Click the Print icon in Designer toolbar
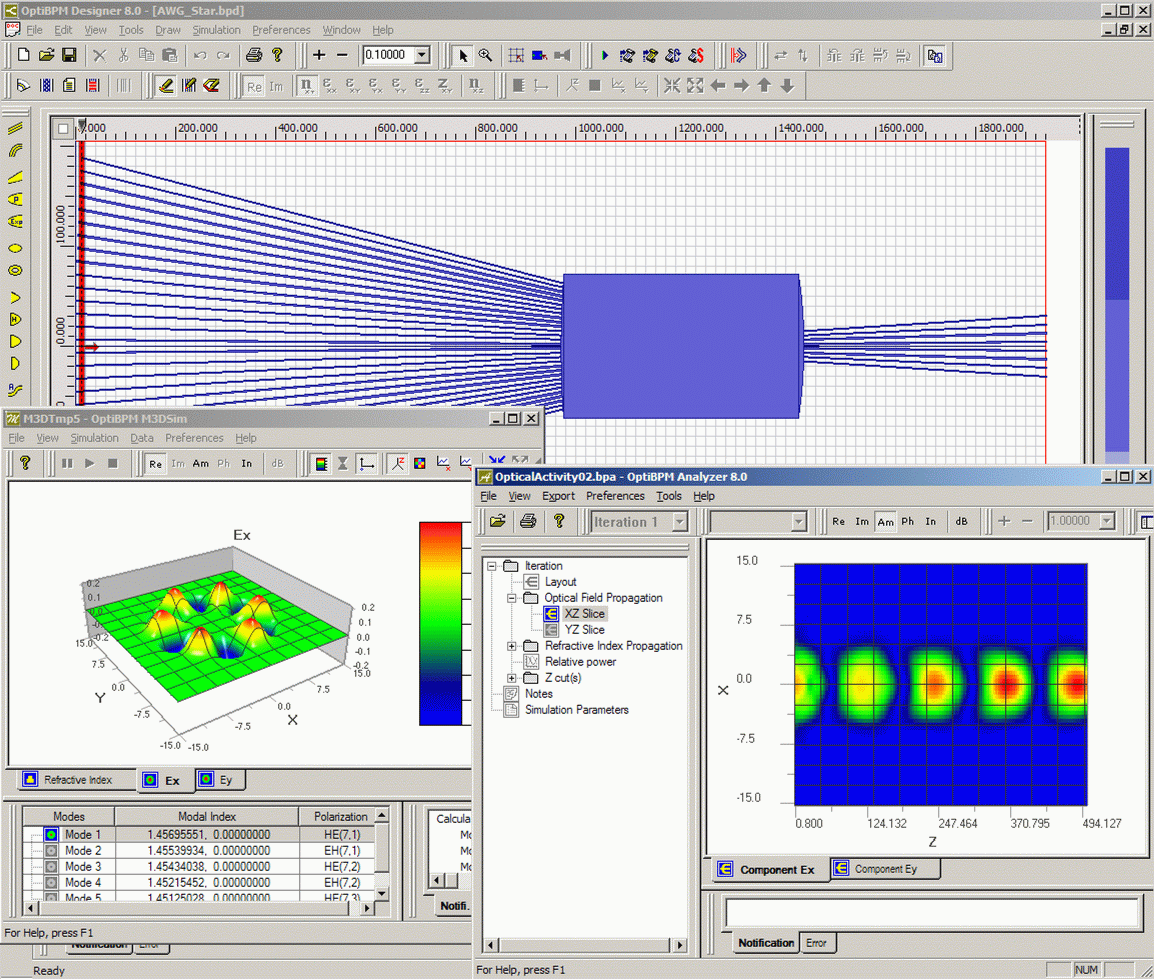 pyautogui.click(x=254, y=56)
